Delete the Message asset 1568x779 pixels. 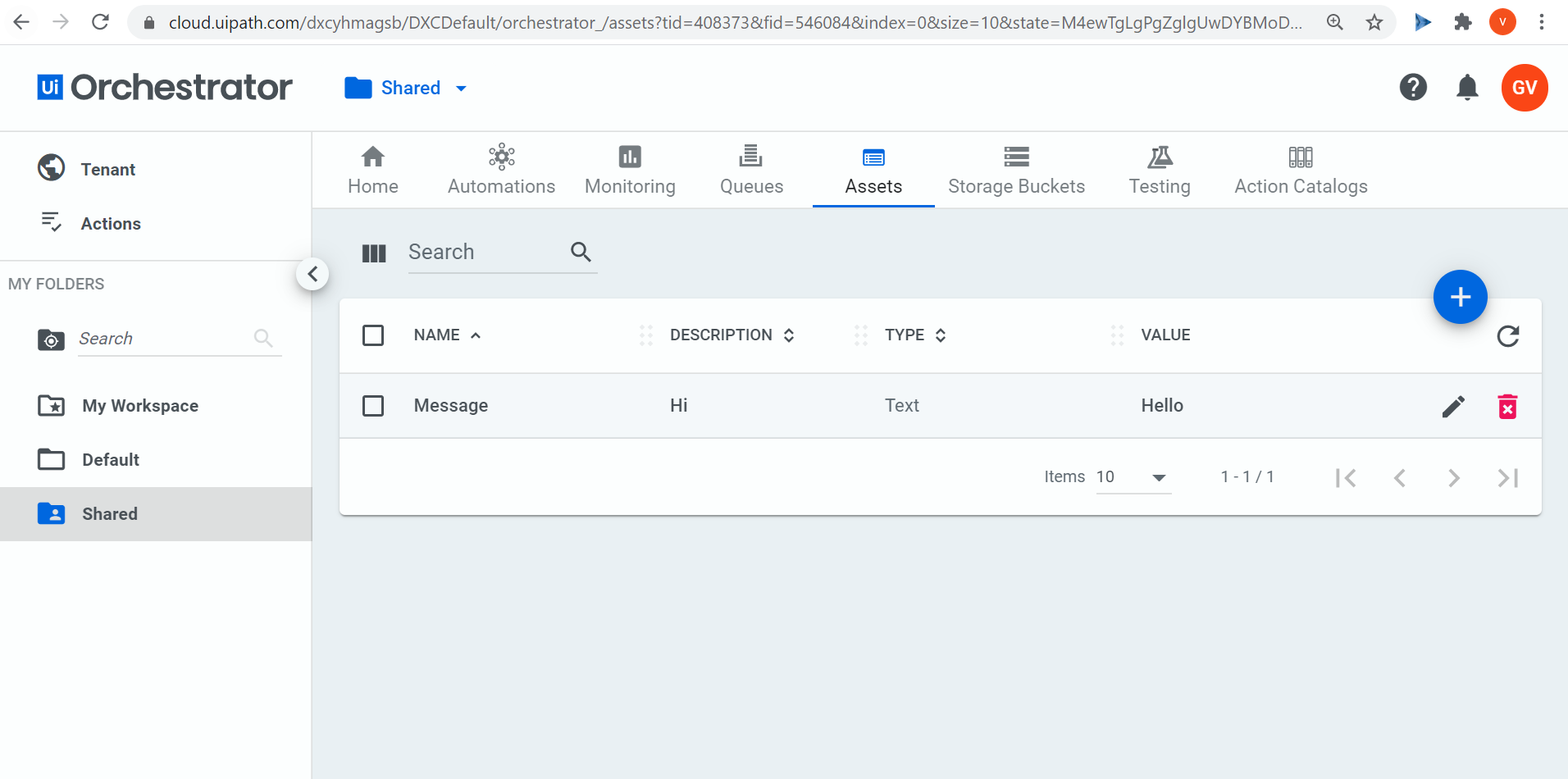coord(1507,406)
